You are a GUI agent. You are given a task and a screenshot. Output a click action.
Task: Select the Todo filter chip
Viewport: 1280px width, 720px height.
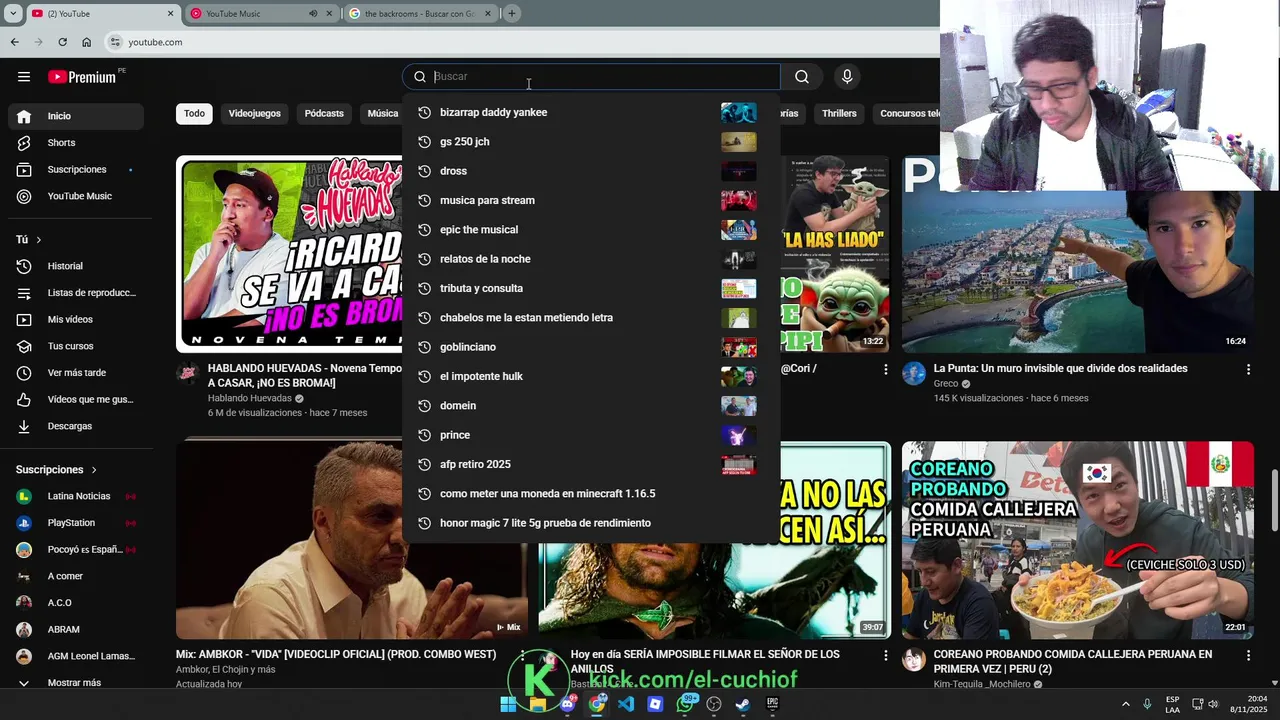(x=194, y=114)
